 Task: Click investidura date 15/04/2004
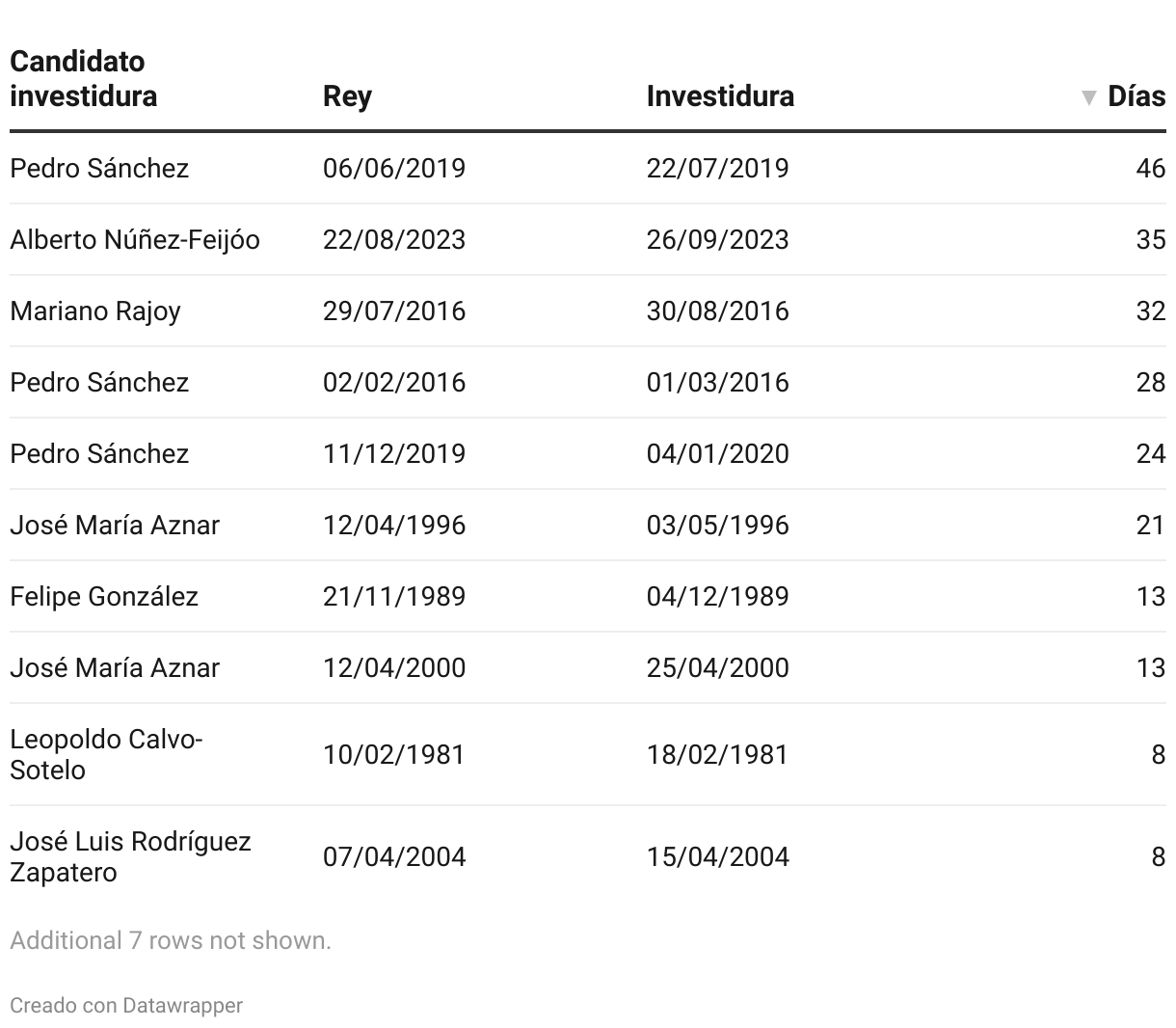click(717, 856)
